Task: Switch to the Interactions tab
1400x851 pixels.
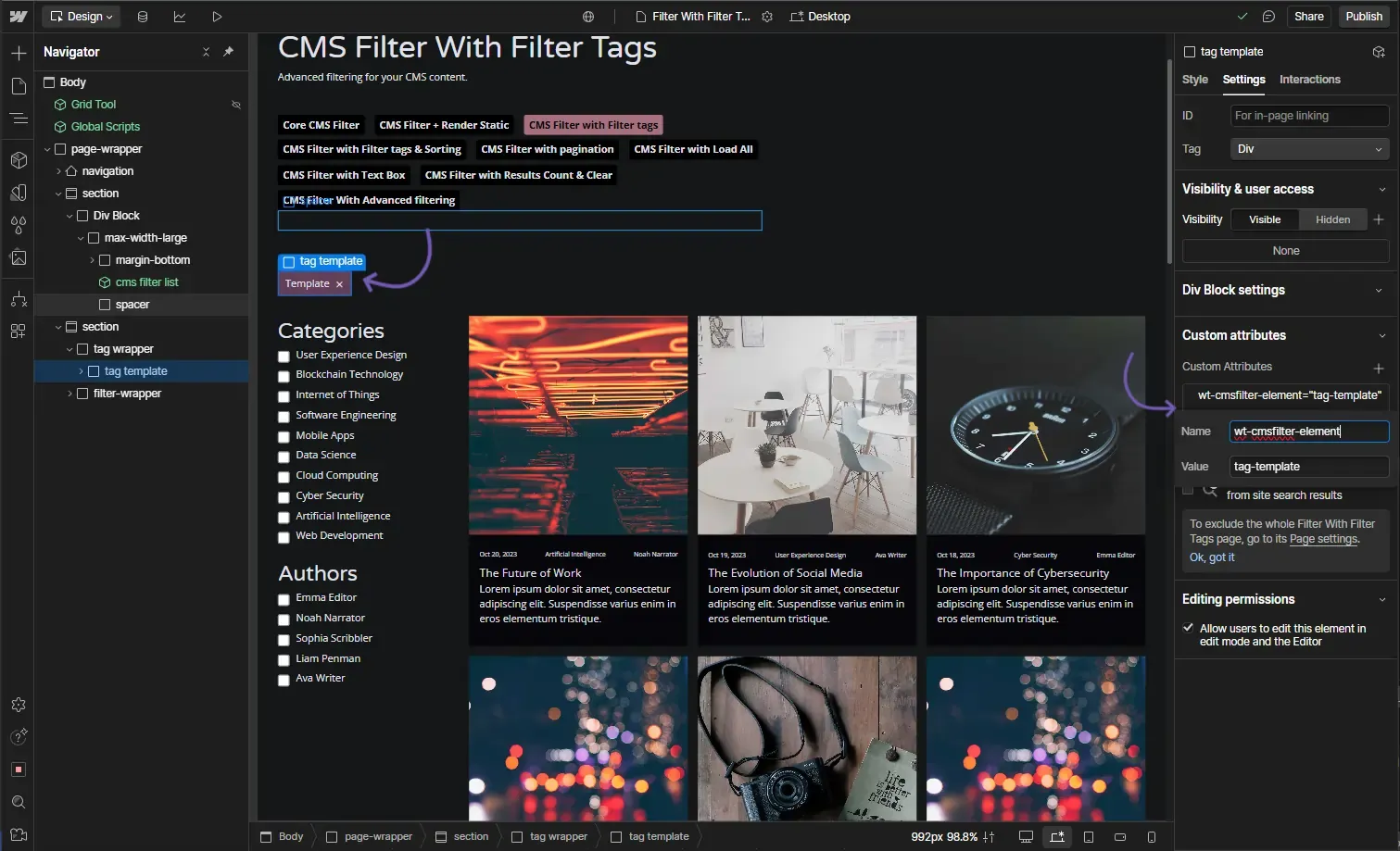Action: [x=1309, y=80]
